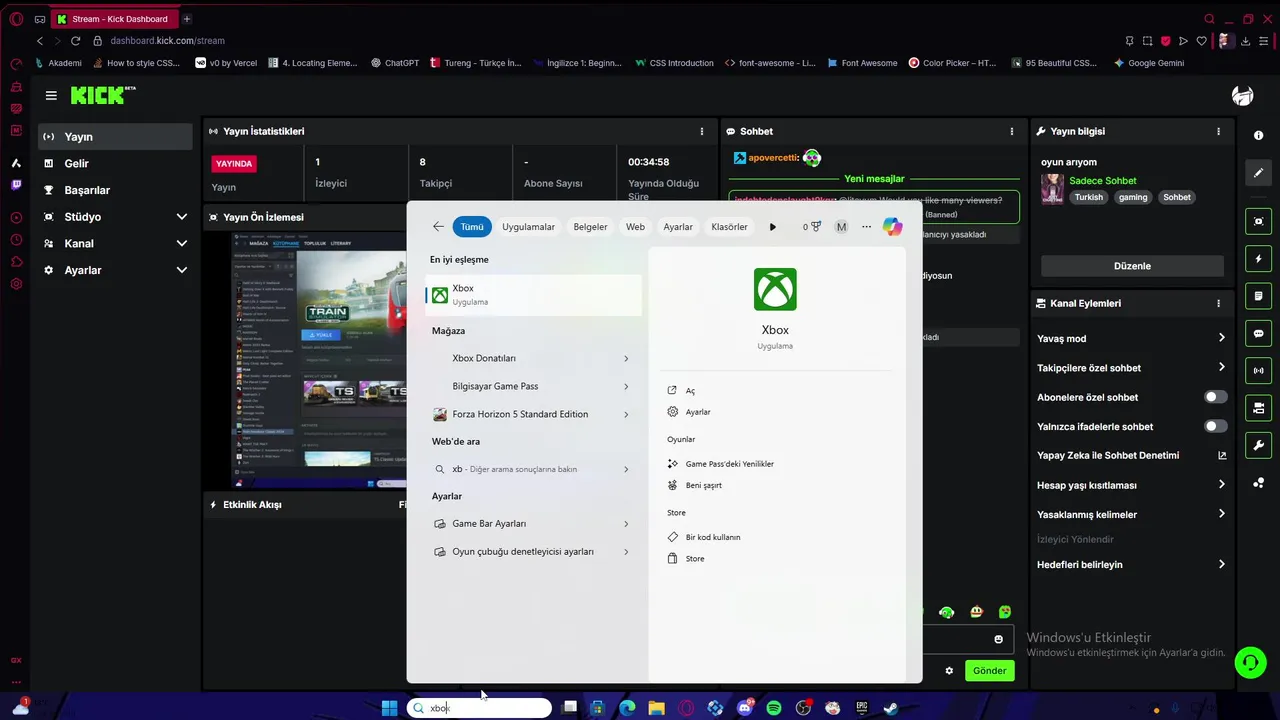Click the Kick profile avatar icon
This screenshot has width=1280, height=720.
[x=1242, y=96]
